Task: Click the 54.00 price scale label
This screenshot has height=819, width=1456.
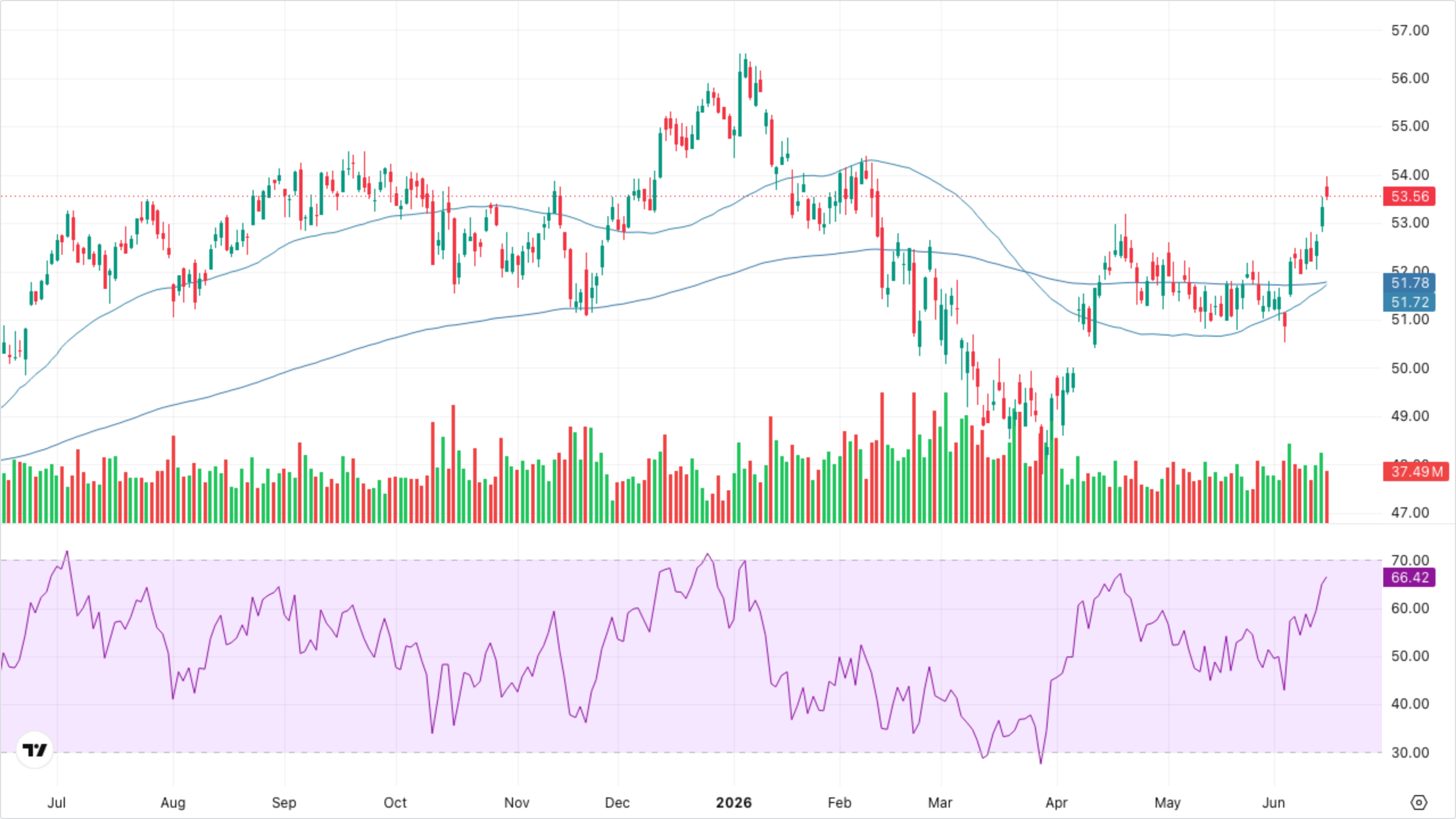Action: click(1410, 175)
